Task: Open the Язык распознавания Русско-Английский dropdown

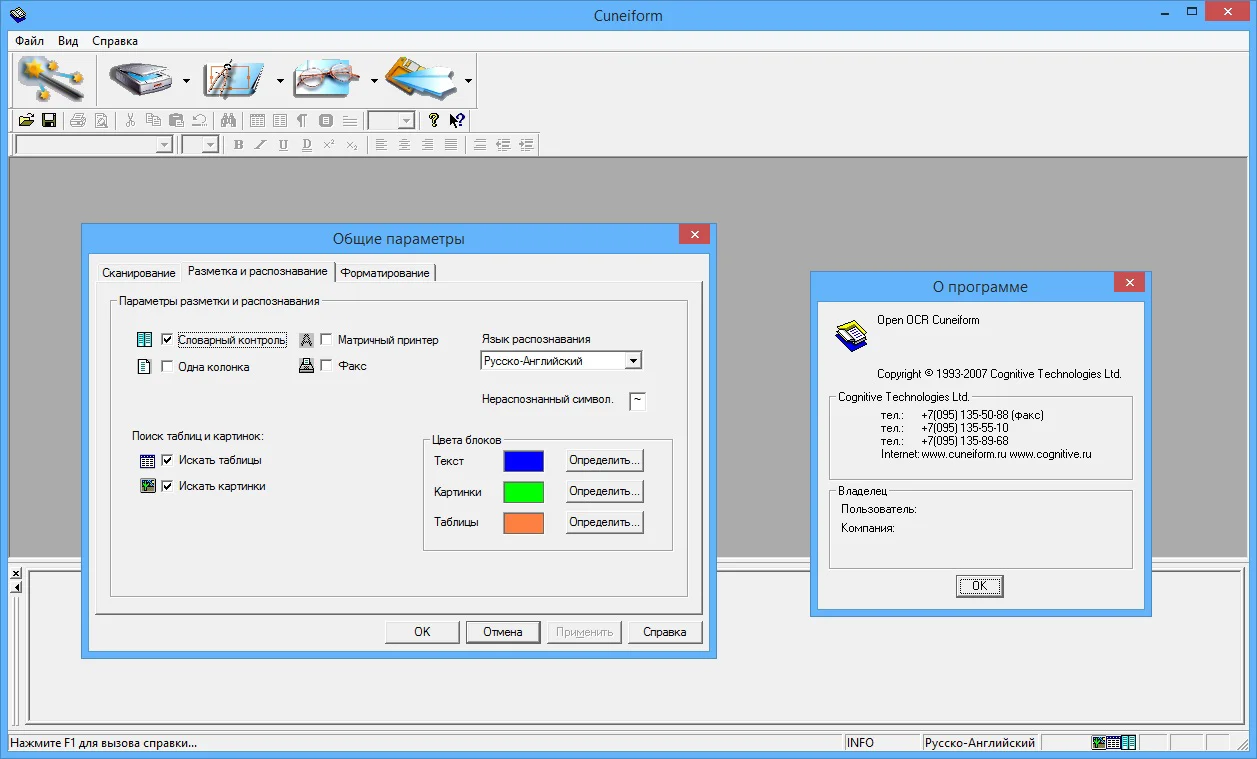Action: (561, 361)
